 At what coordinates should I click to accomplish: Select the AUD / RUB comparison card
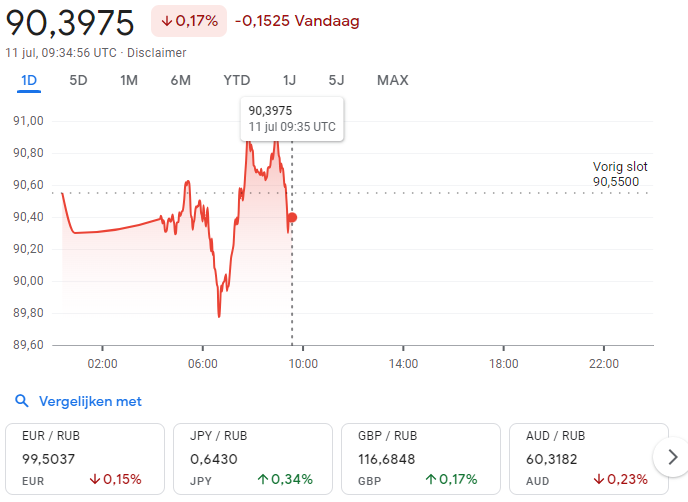tap(589, 458)
